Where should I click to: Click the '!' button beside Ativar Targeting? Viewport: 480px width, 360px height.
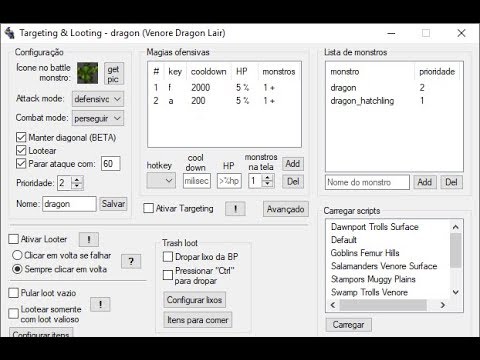click(x=235, y=209)
